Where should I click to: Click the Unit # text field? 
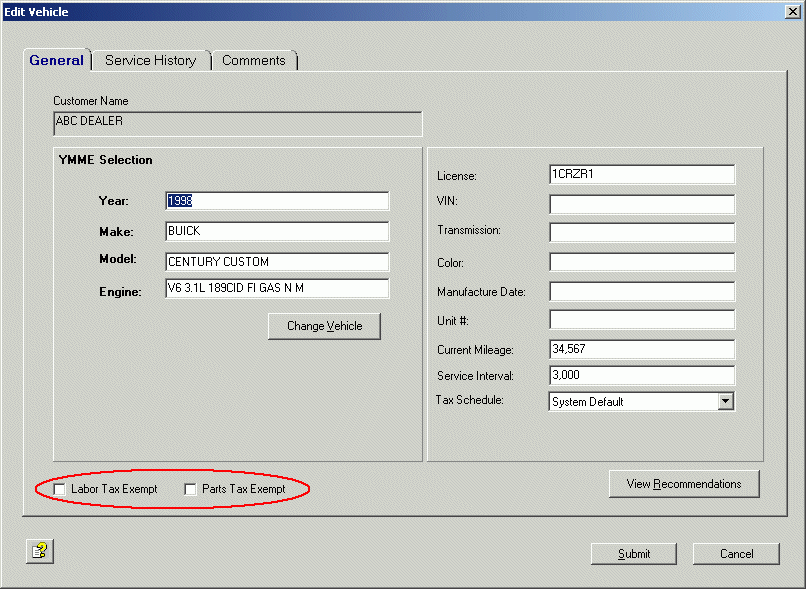click(x=641, y=320)
